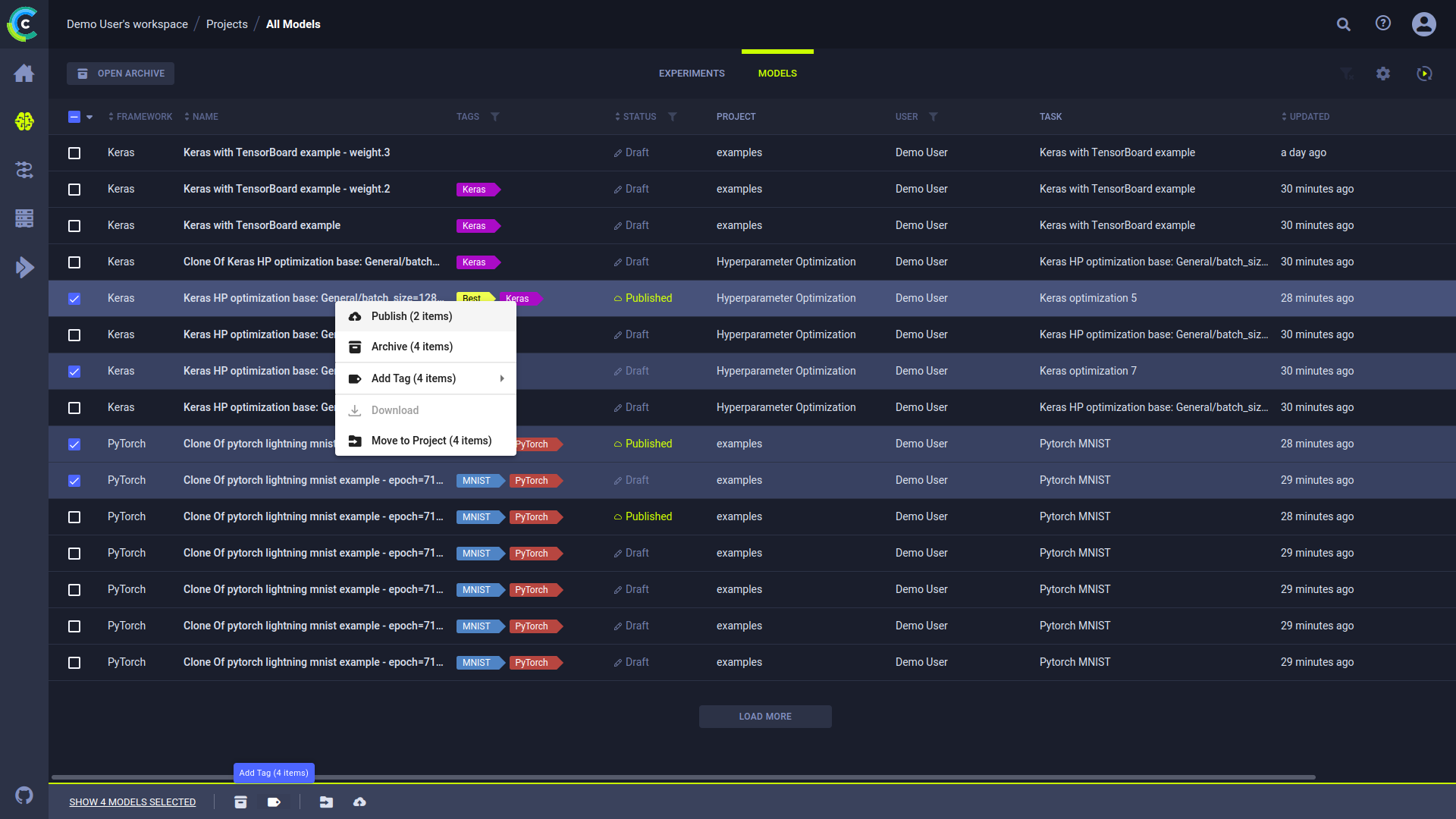Open the Home dashboard icon in sidebar
The height and width of the screenshot is (819, 1456).
pyautogui.click(x=24, y=73)
